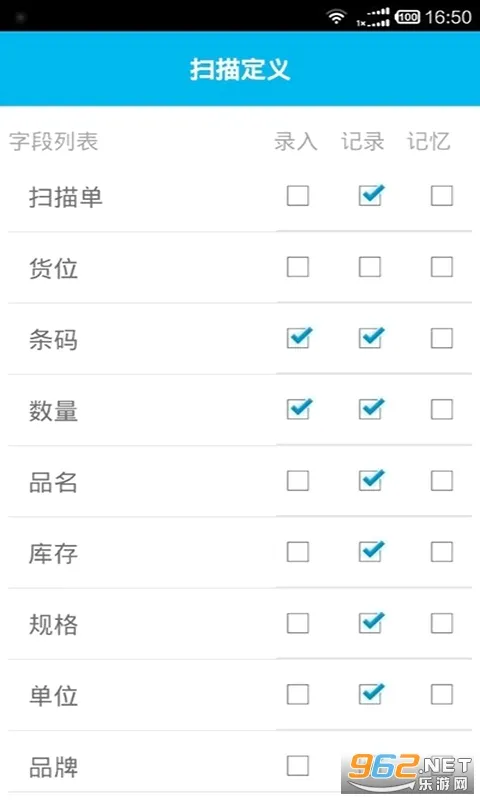Tap the battery indicator icon

coord(407,17)
